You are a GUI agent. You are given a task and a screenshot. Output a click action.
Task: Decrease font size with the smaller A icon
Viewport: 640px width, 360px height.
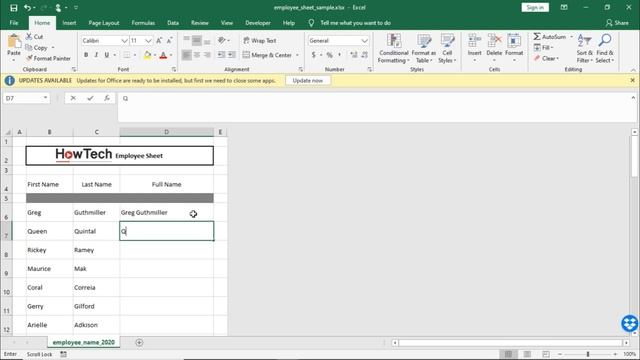tap(170, 40)
